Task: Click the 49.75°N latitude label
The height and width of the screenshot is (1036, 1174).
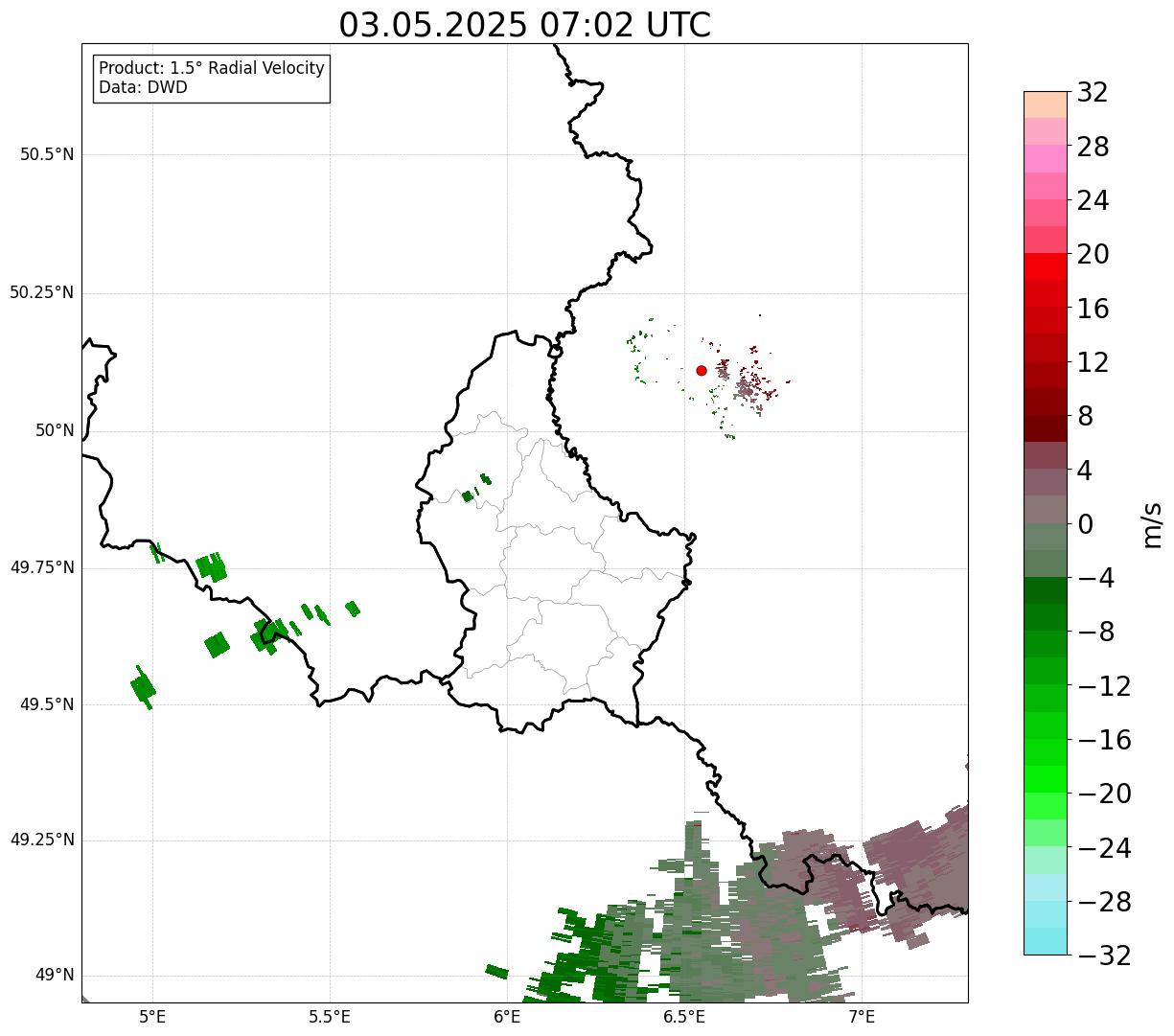Action: point(42,567)
